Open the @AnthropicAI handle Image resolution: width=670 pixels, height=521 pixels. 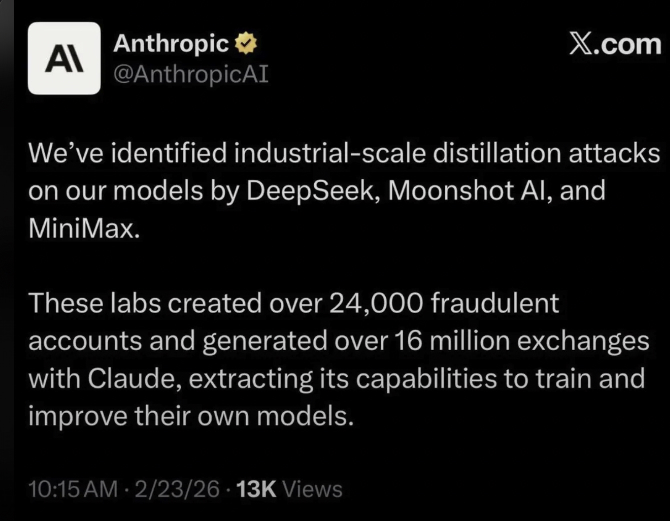click(191, 74)
